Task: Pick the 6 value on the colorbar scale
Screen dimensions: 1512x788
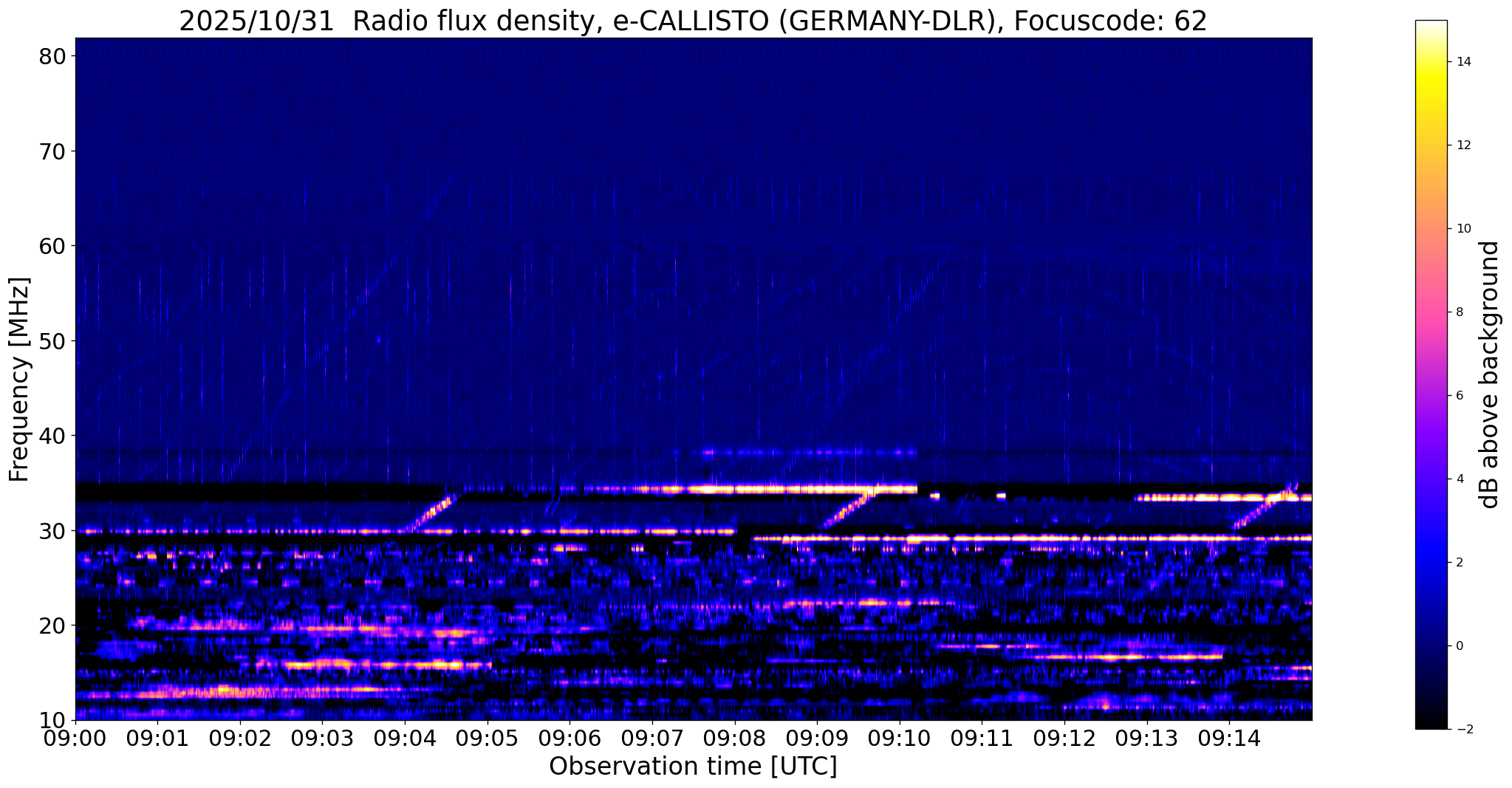Action: [1460, 396]
